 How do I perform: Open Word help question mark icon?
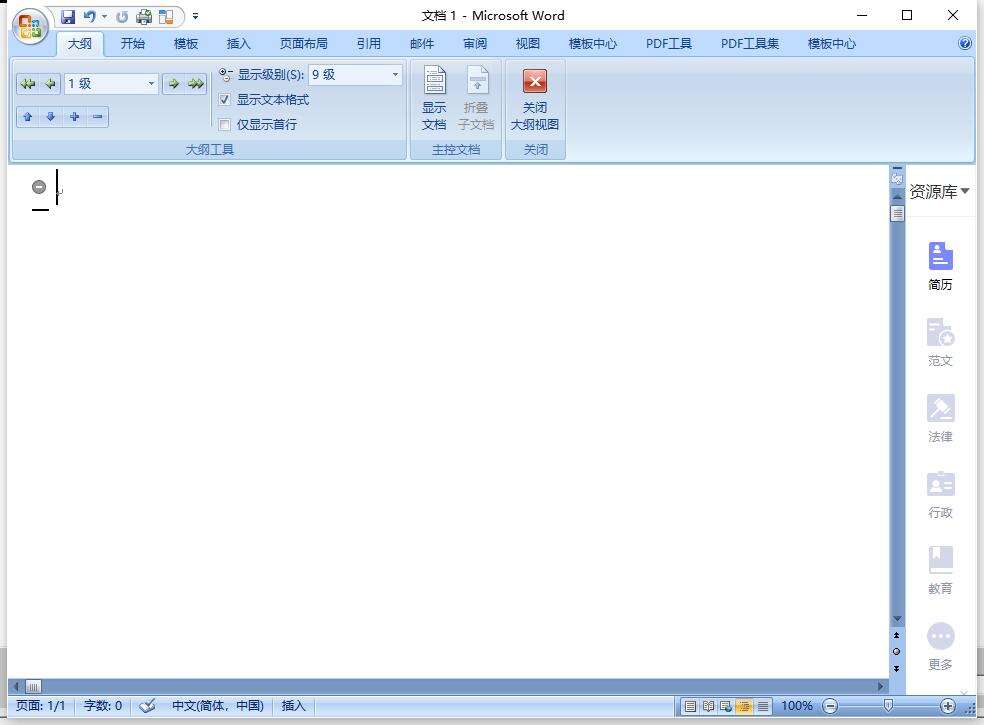[965, 43]
